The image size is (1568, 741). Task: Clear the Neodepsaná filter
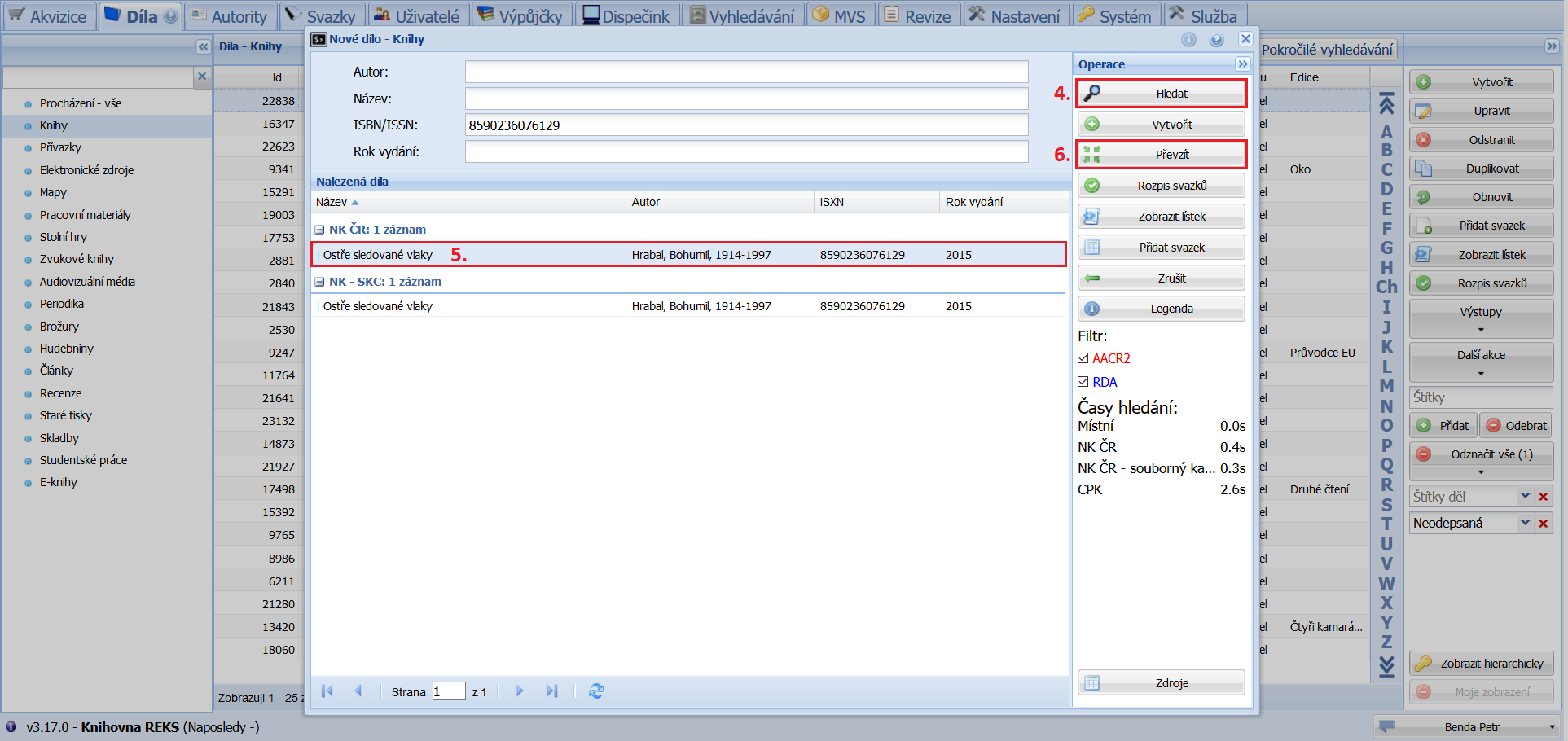(1543, 524)
